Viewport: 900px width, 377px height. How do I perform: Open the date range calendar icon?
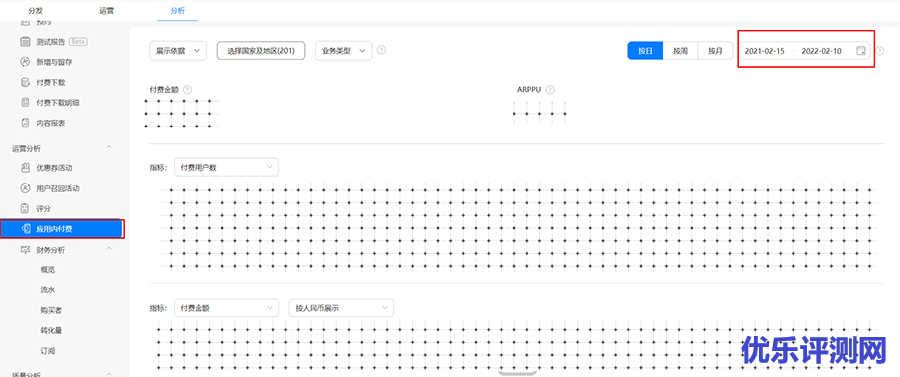click(860, 51)
